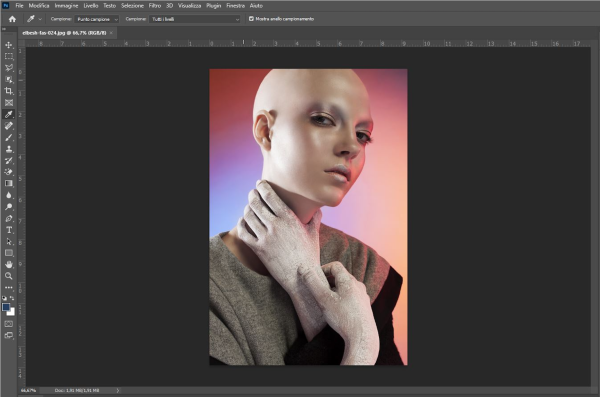Close the open document tab

pos(111,33)
